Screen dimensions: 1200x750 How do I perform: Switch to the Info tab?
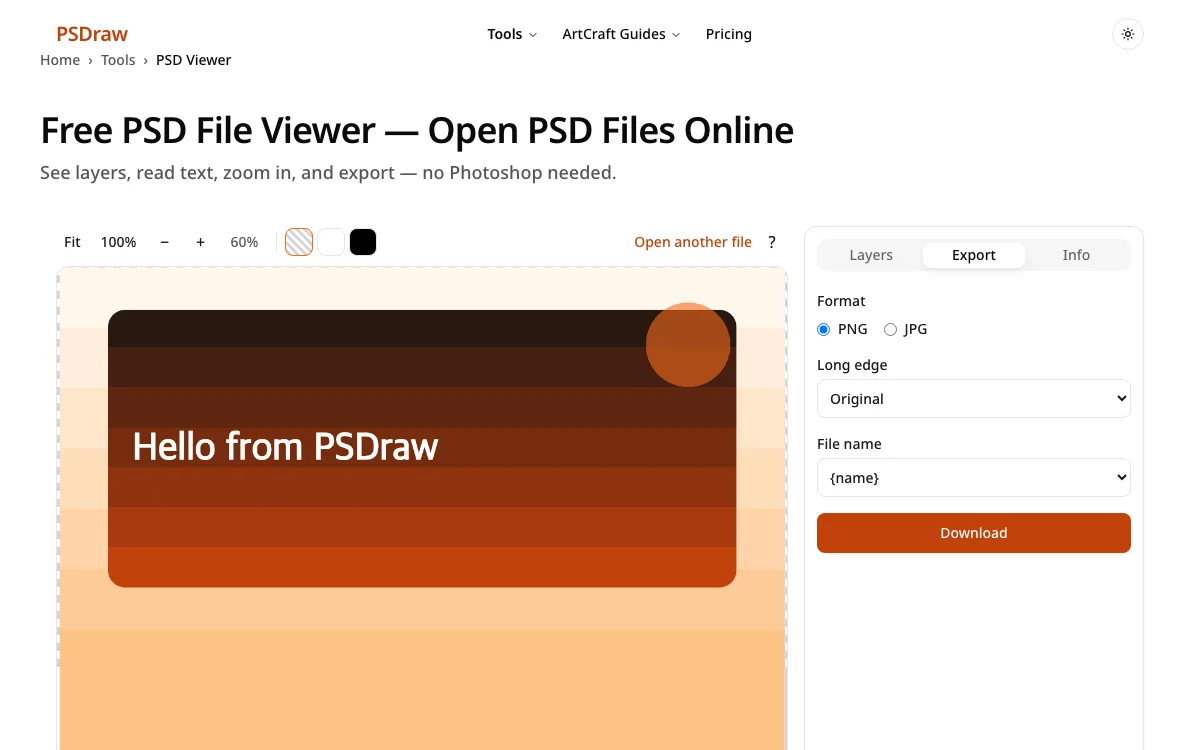coord(1076,255)
